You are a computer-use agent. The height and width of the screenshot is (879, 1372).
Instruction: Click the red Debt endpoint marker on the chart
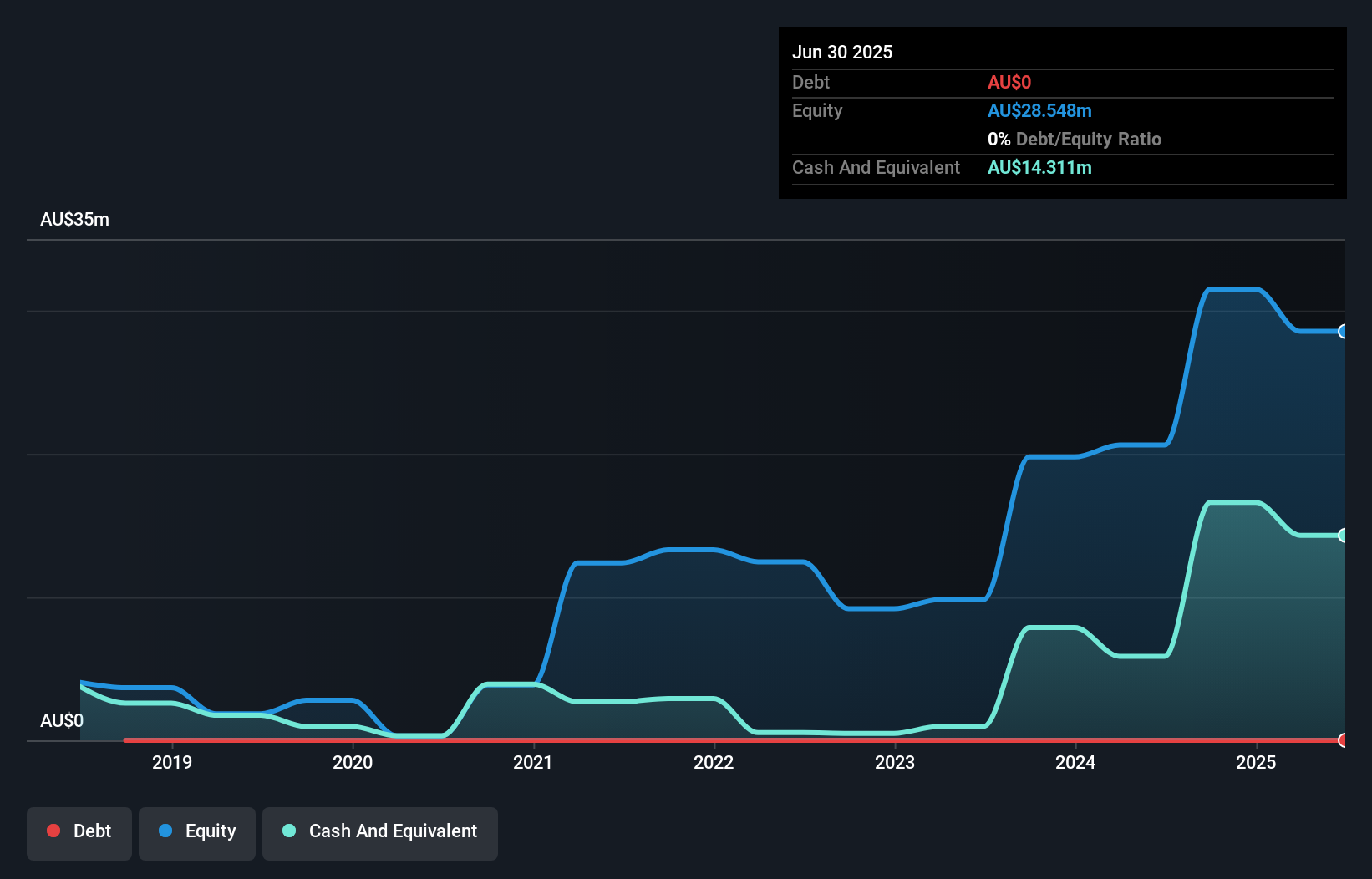tap(1343, 740)
